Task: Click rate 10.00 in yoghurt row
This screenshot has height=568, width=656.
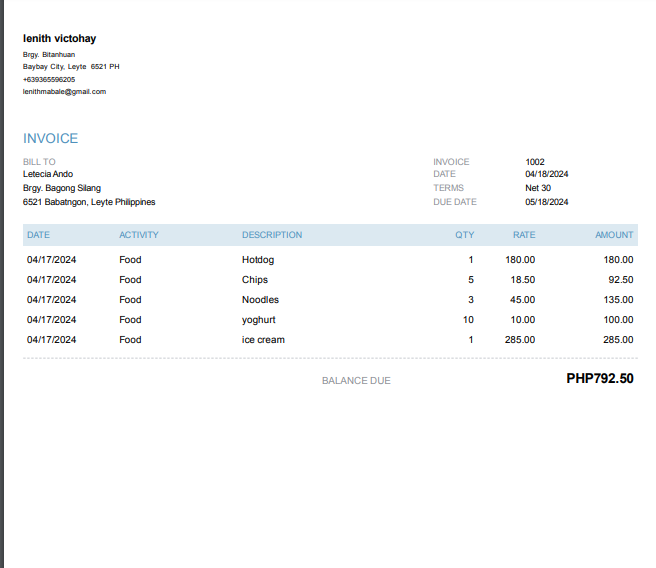Action: point(523,320)
